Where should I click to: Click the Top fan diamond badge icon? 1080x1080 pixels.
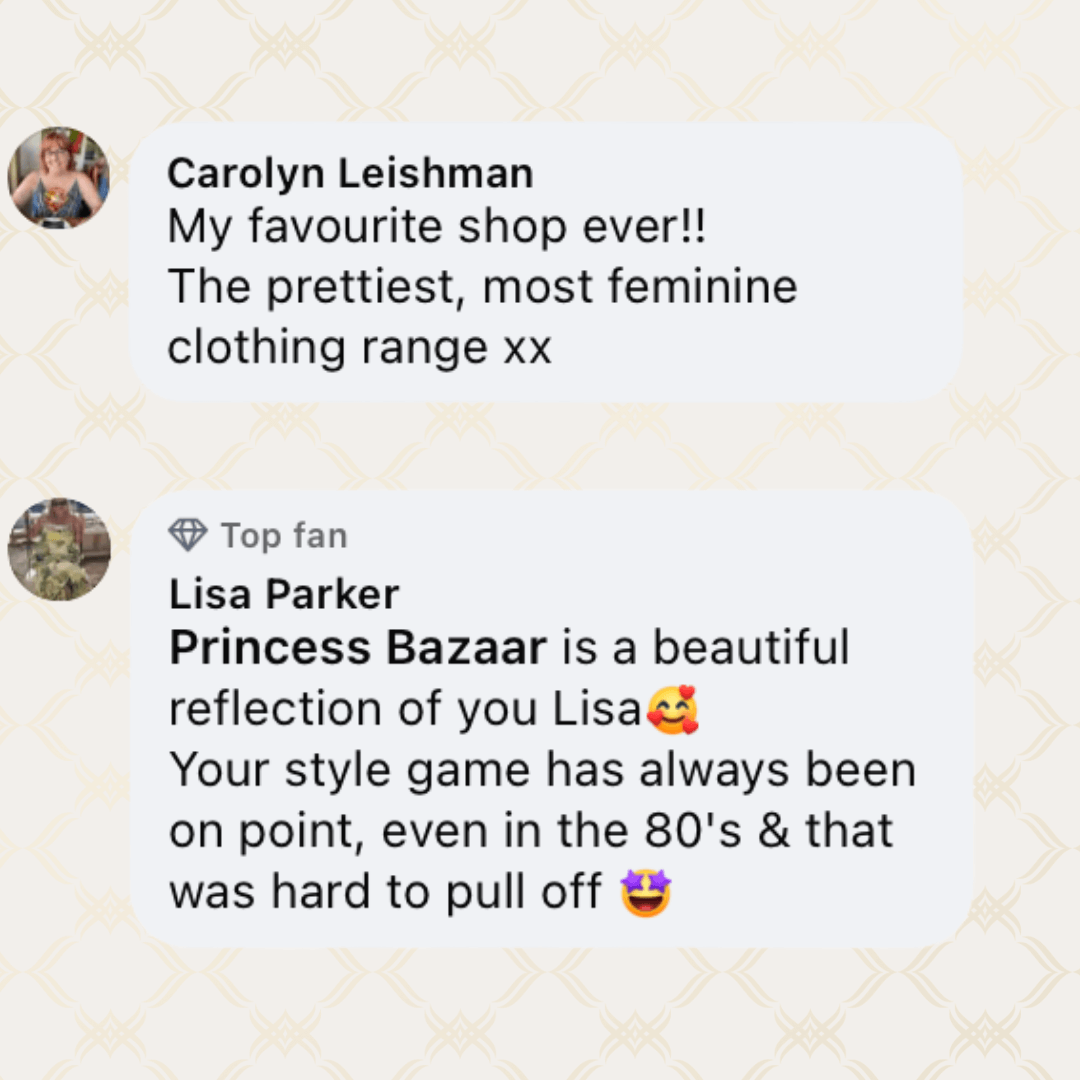[187, 535]
